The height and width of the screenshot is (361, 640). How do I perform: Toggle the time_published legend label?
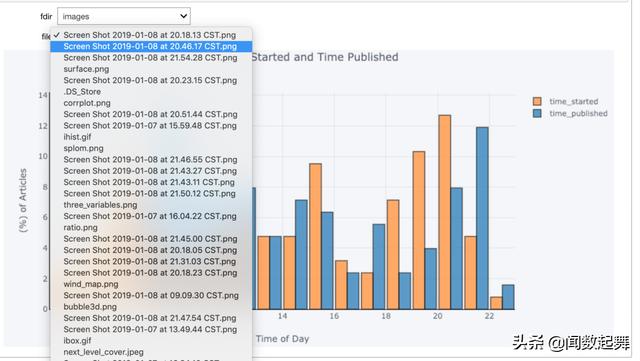pyautogui.click(x=578, y=114)
